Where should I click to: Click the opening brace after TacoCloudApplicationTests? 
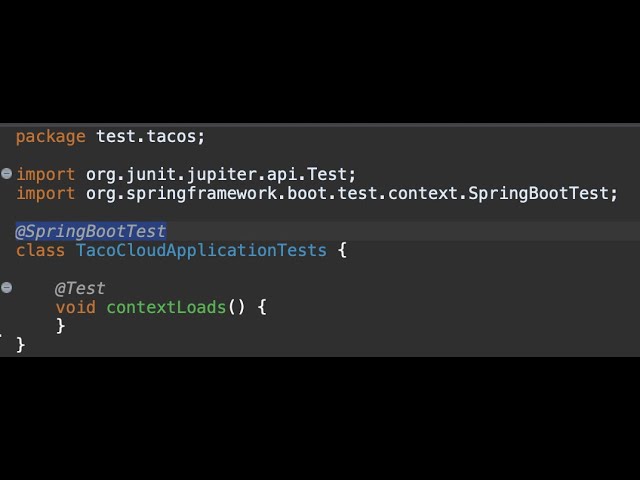(342, 250)
